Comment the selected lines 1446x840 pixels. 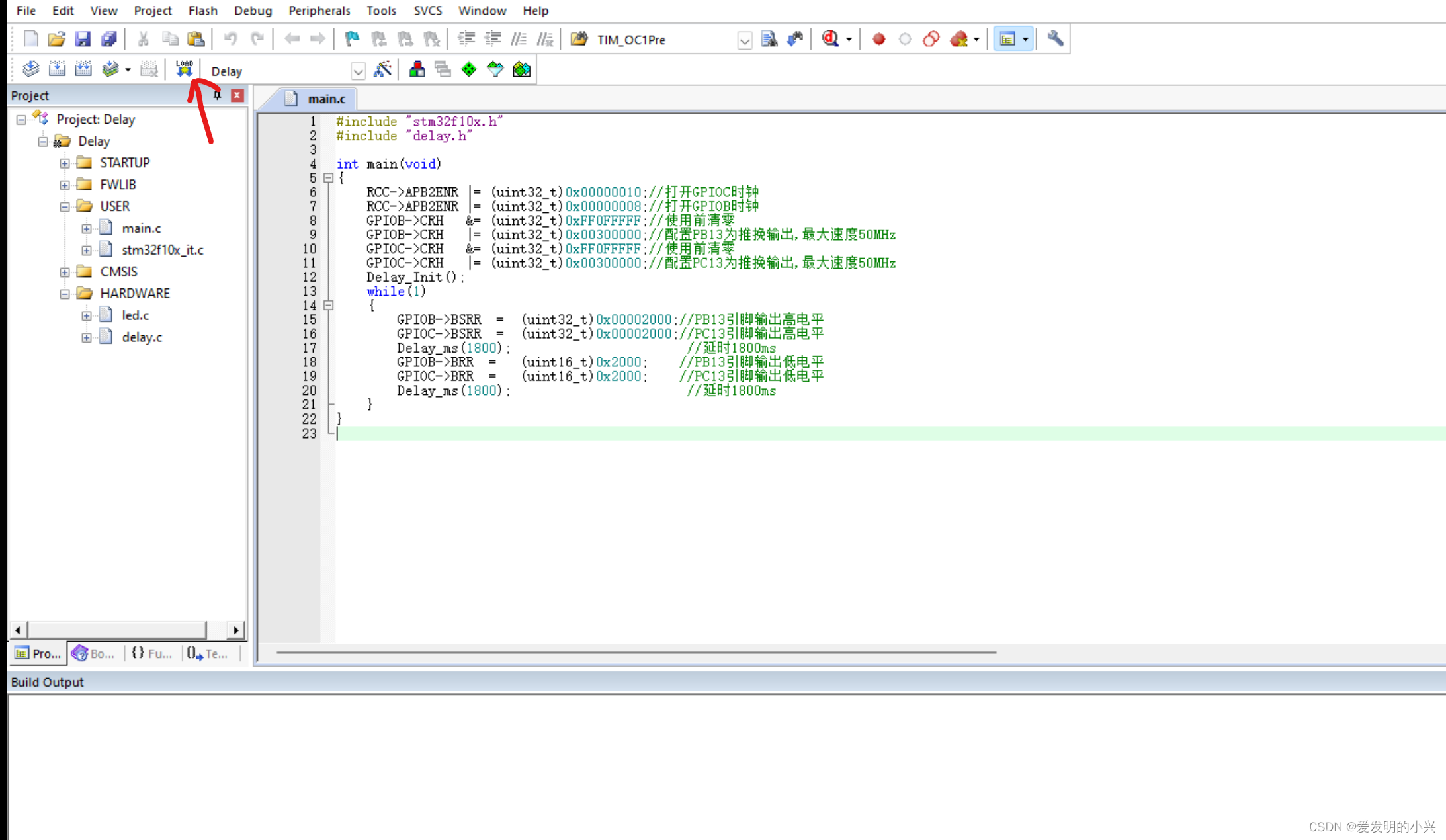519,39
